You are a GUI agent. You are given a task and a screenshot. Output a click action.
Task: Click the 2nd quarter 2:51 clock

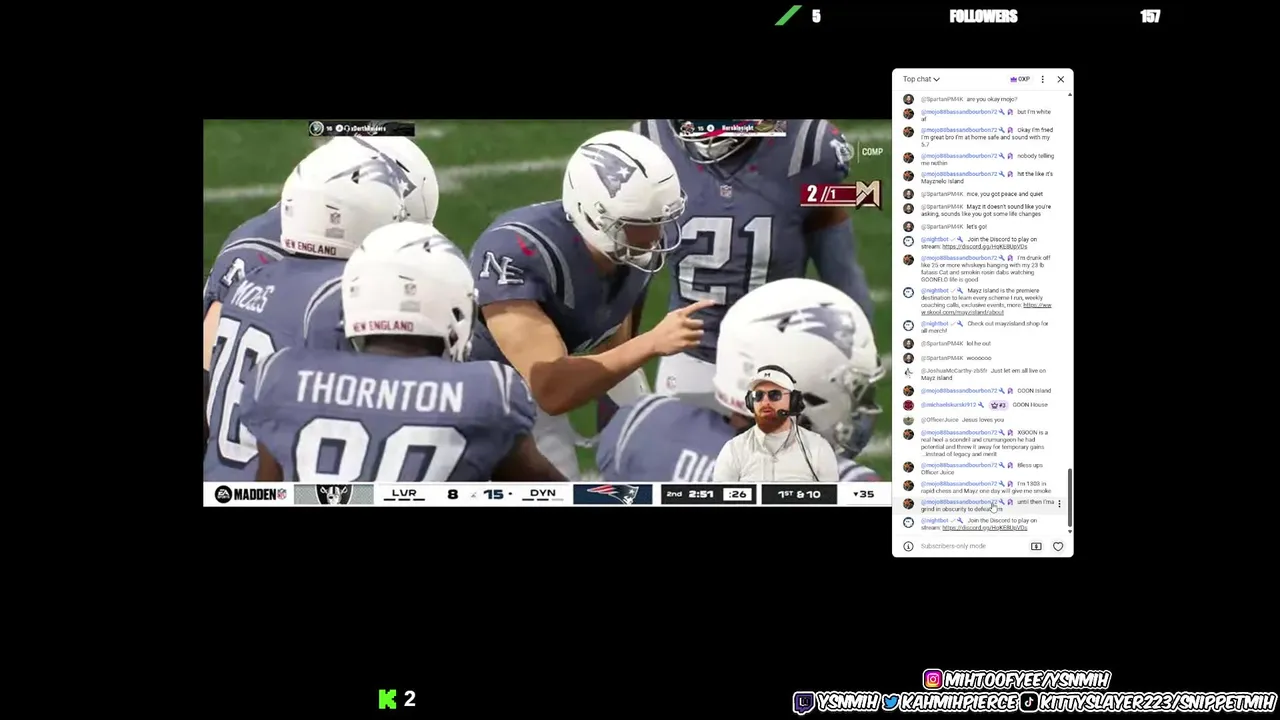coord(692,494)
